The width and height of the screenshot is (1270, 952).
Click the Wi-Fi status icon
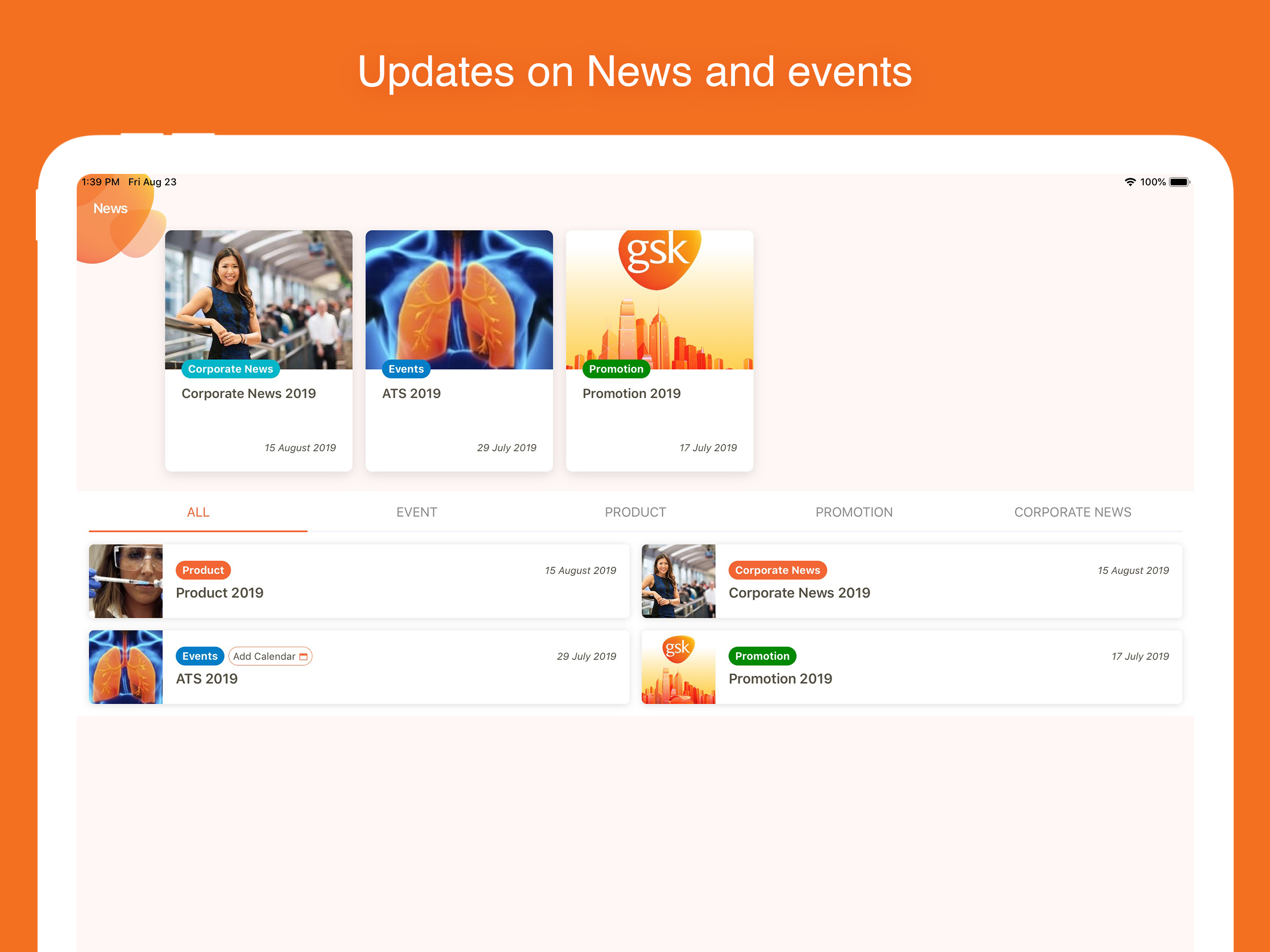tap(1130, 182)
